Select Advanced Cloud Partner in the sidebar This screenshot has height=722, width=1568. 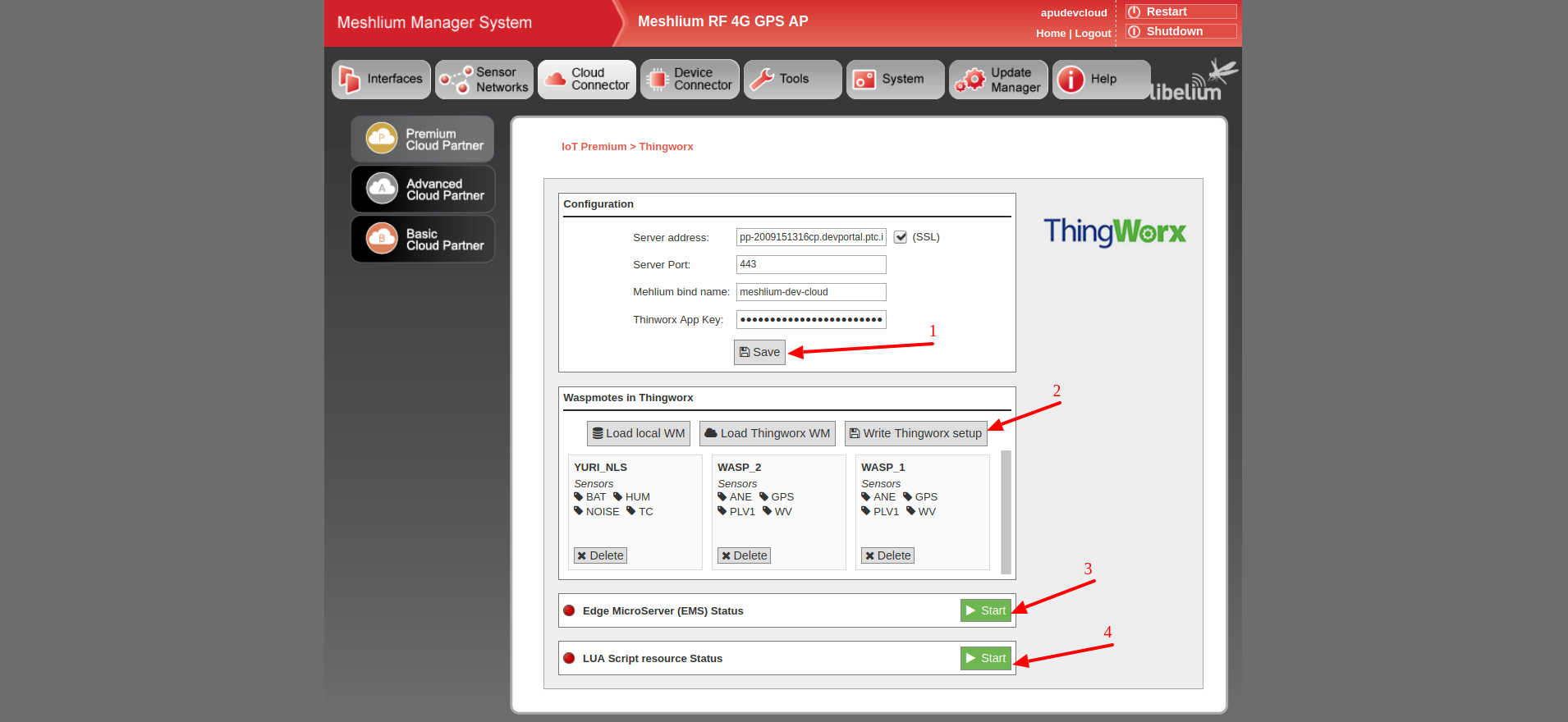pos(423,189)
